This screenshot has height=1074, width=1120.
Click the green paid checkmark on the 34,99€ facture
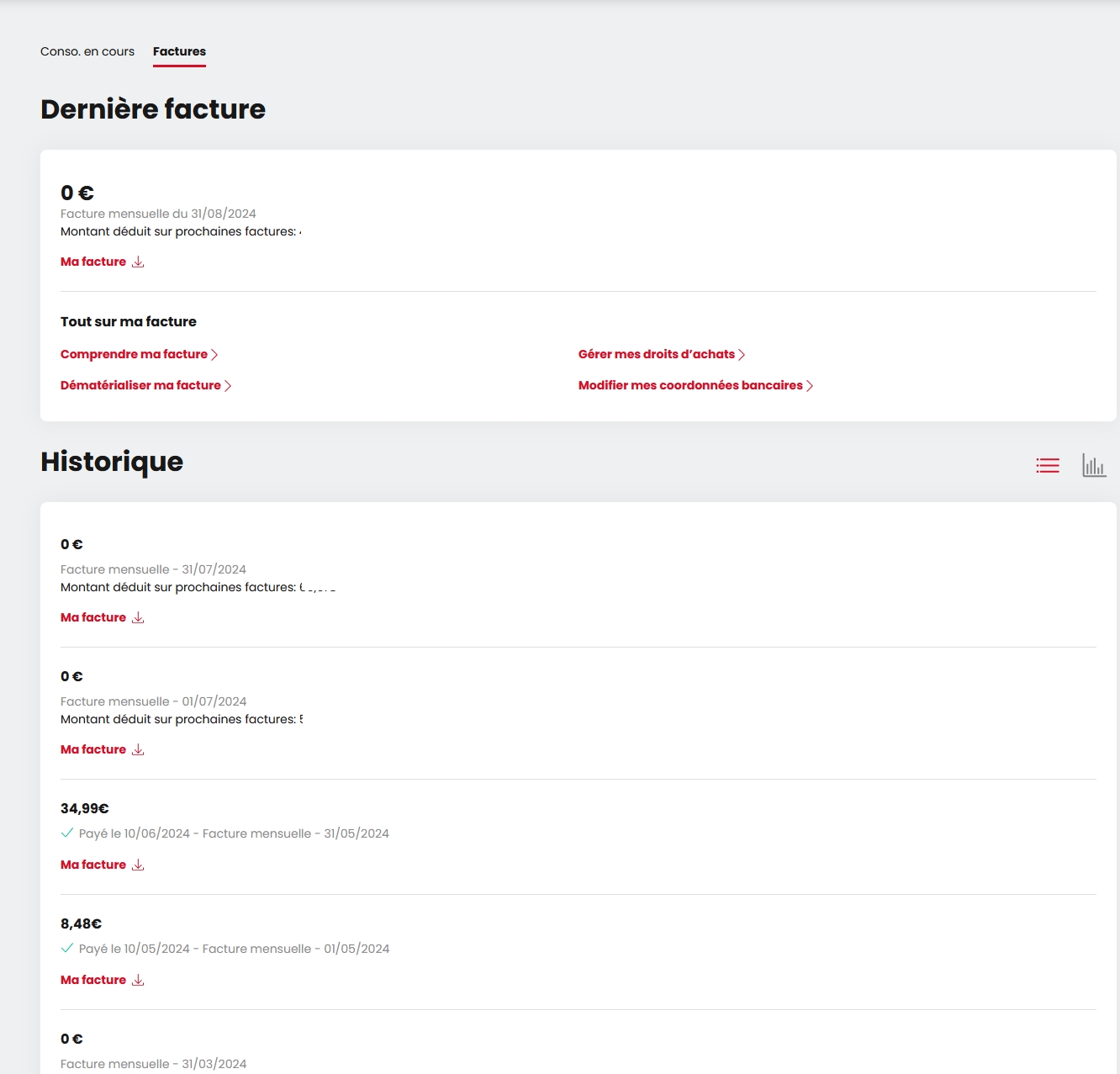click(66, 833)
